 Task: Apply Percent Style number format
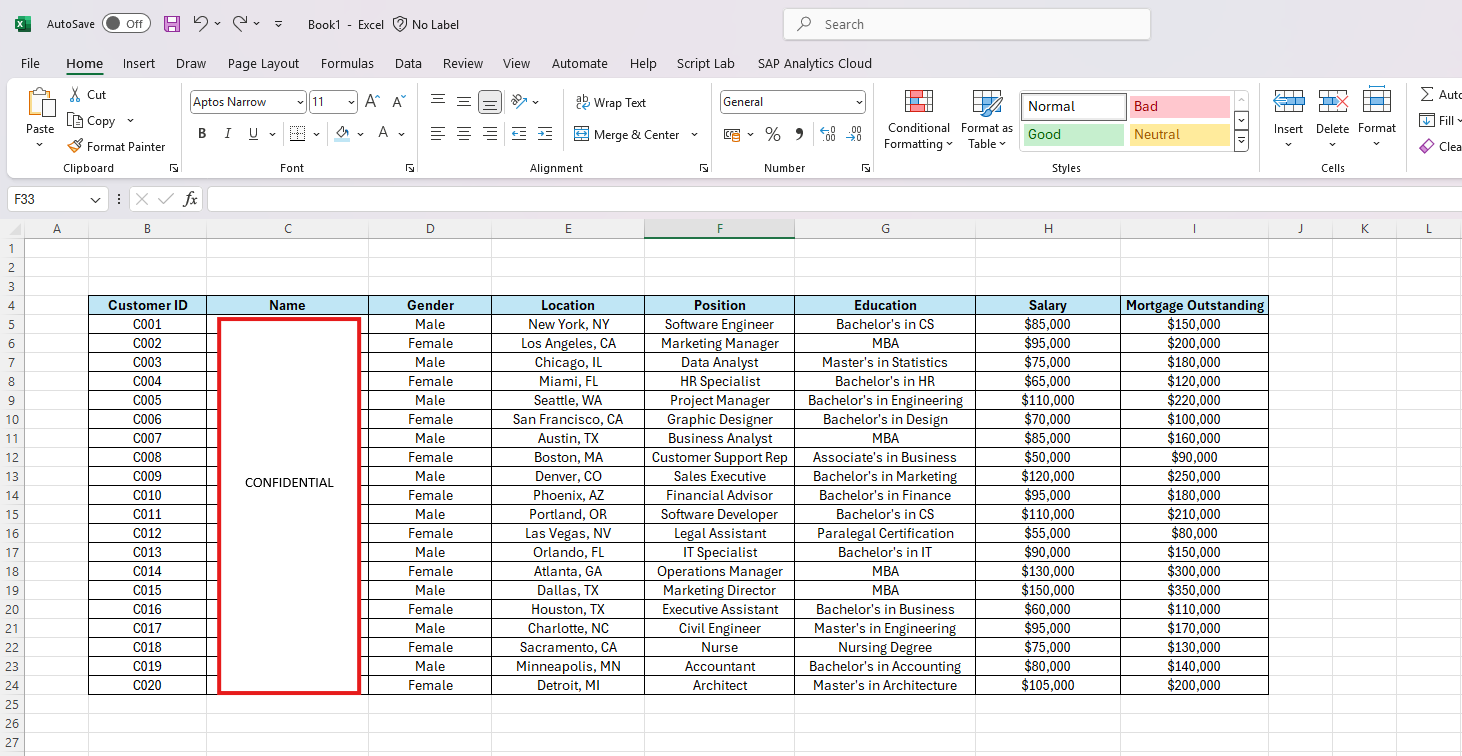(x=773, y=134)
